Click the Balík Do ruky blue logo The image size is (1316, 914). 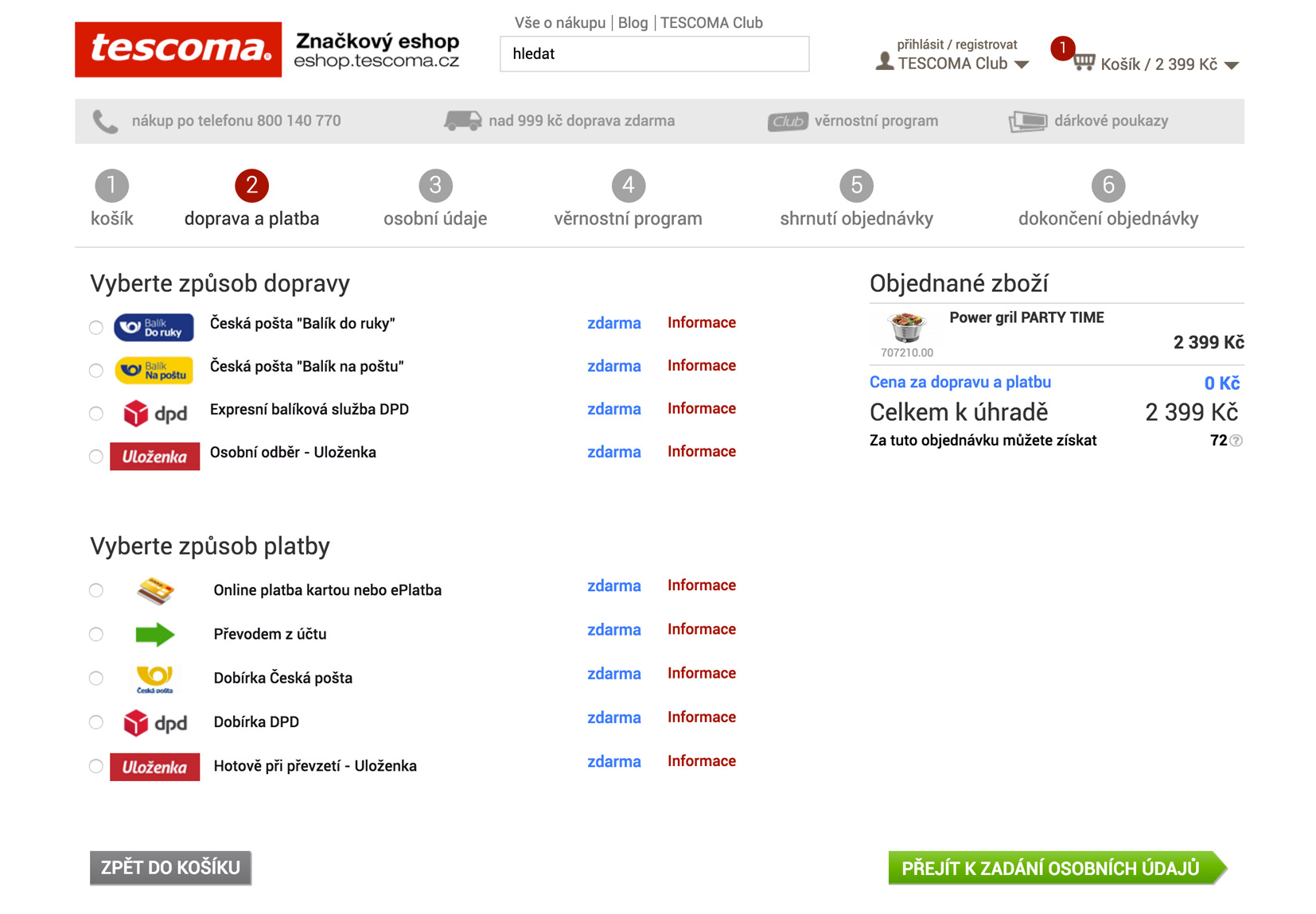[154, 328]
